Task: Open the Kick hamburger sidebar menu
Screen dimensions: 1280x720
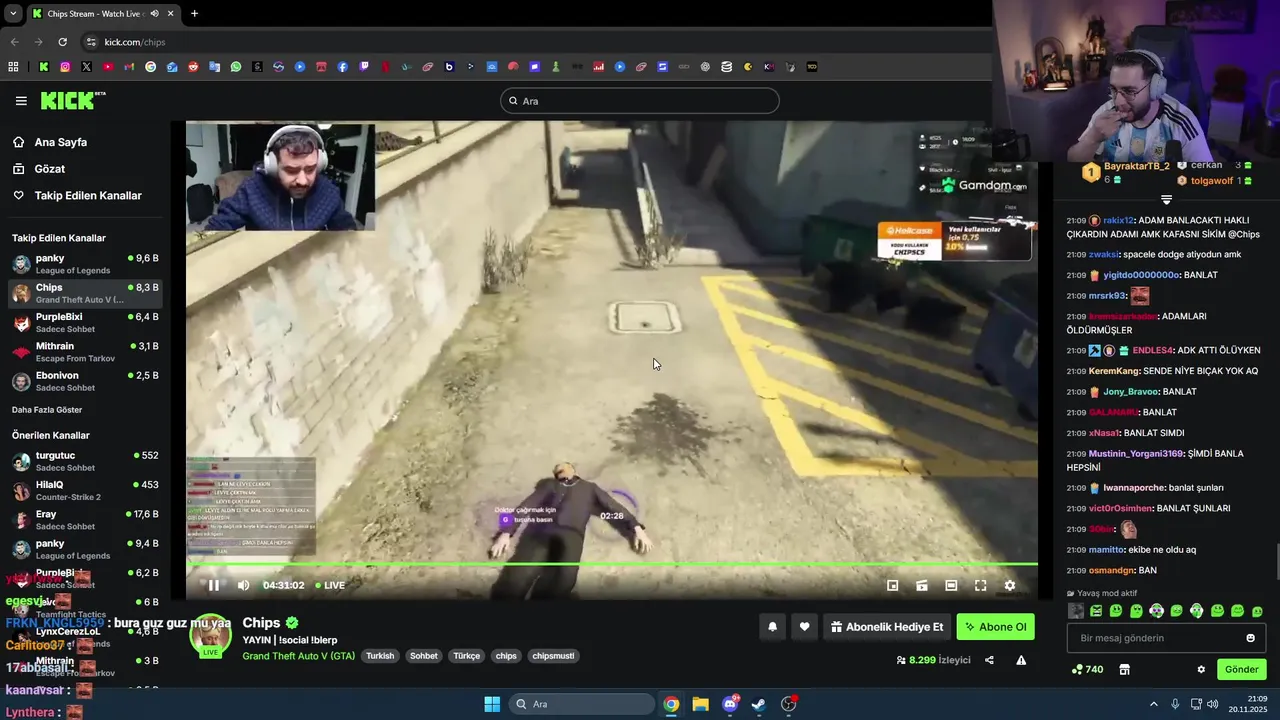Action: coord(21,101)
